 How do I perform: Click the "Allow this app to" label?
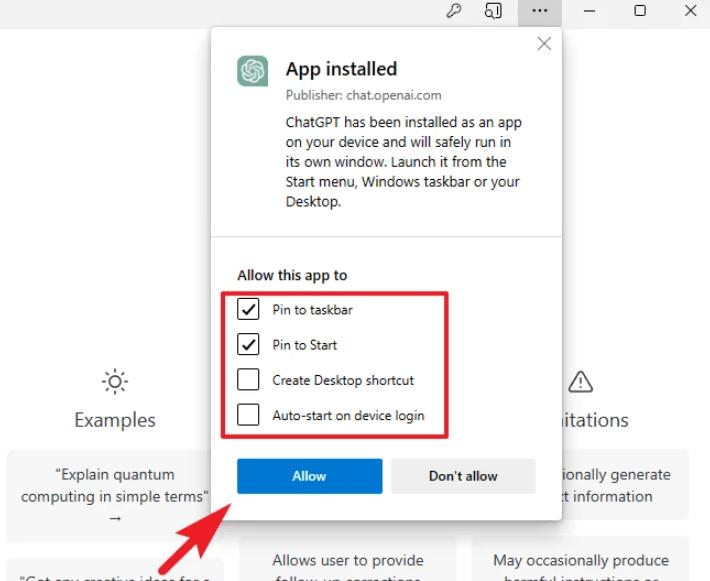click(x=292, y=275)
